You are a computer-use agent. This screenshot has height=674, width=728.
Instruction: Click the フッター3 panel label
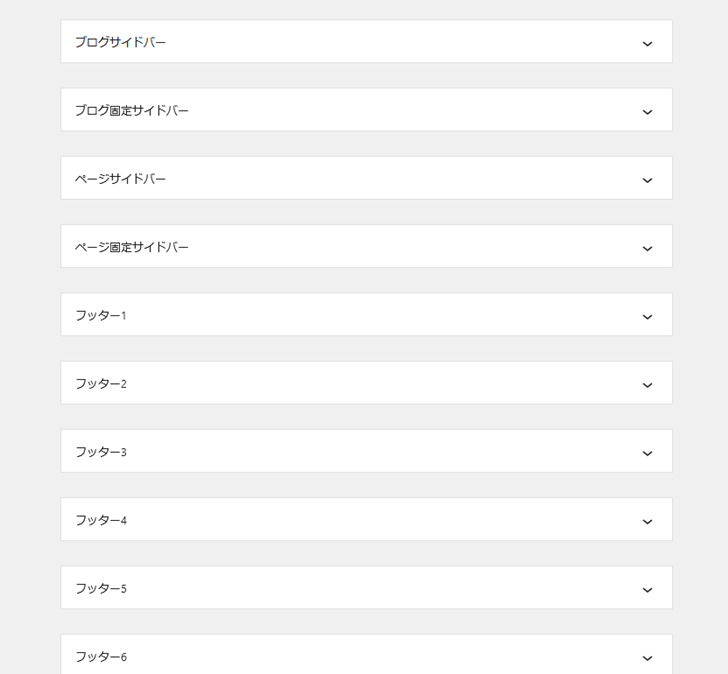click(x=101, y=452)
